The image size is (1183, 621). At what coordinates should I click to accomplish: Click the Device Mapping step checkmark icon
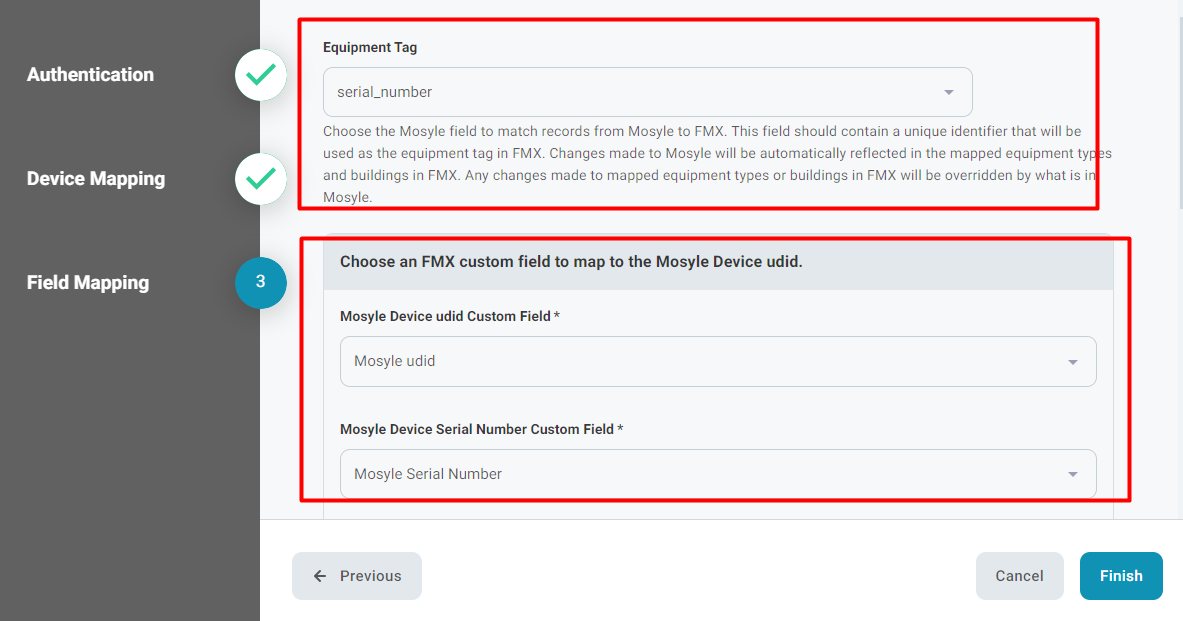tap(261, 179)
